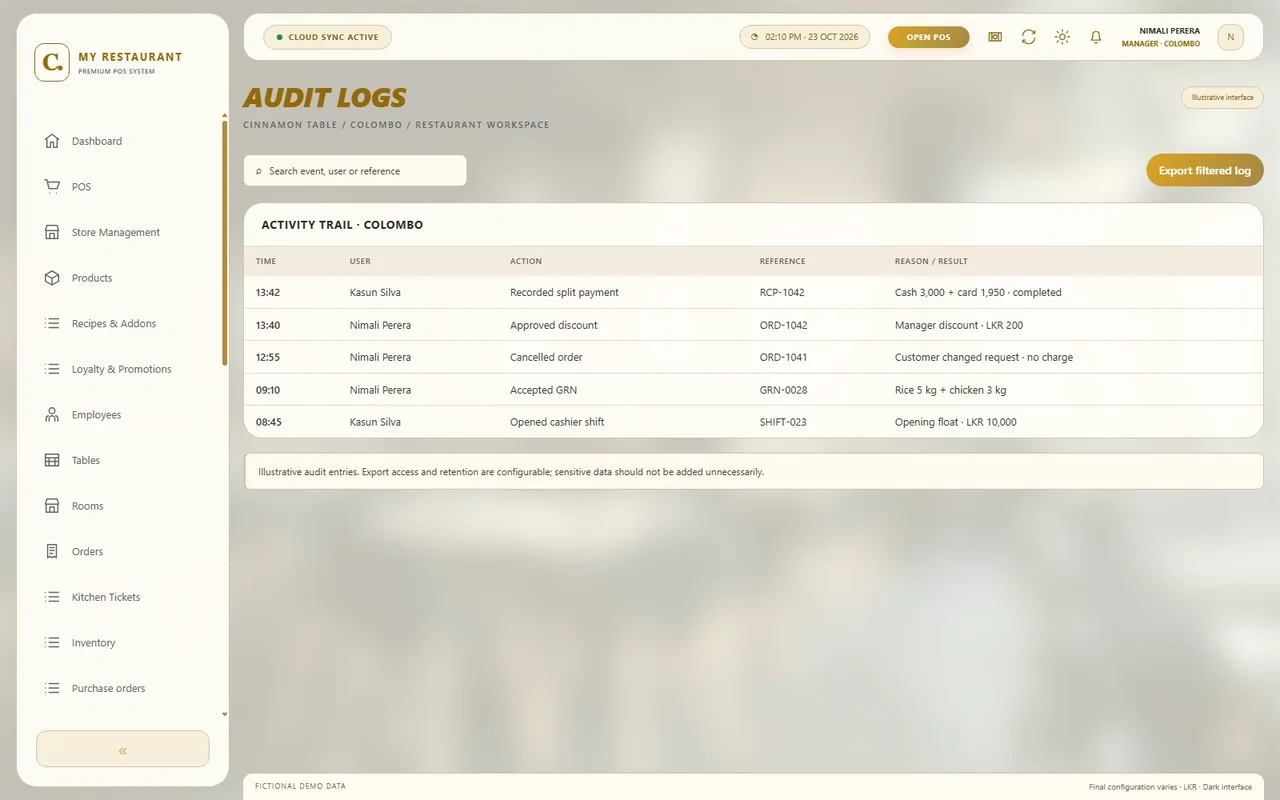Toggle the sun brightness theme icon

click(x=1062, y=37)
